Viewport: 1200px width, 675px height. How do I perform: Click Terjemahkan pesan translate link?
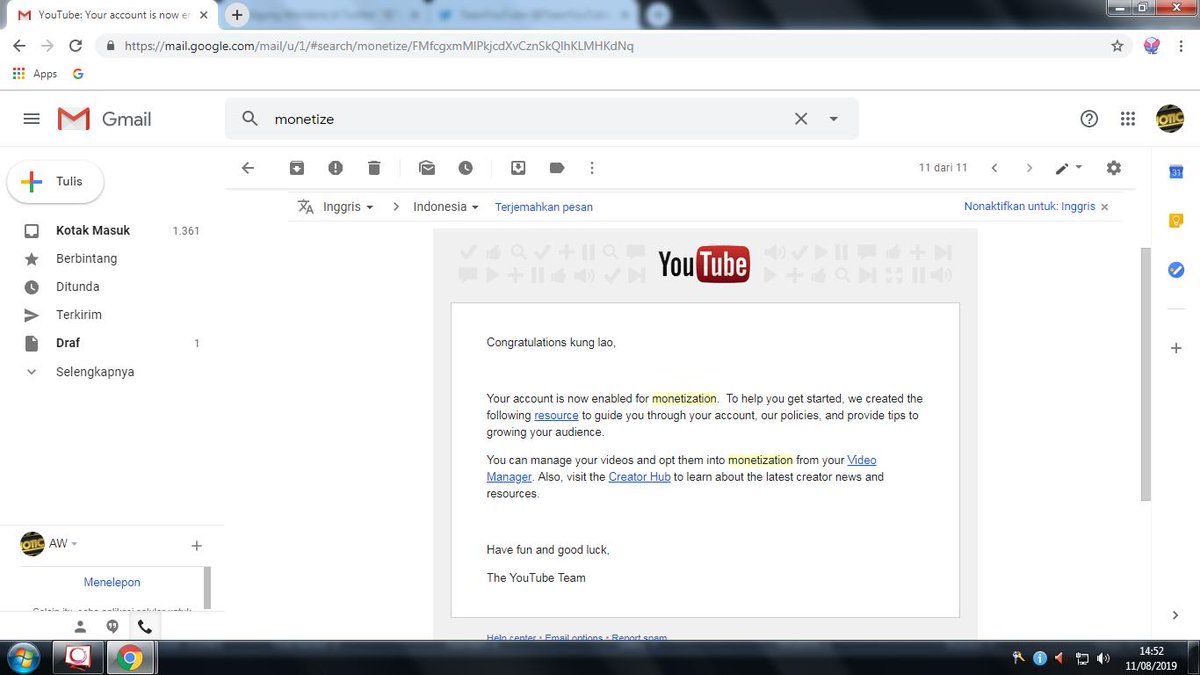(544, 207)
